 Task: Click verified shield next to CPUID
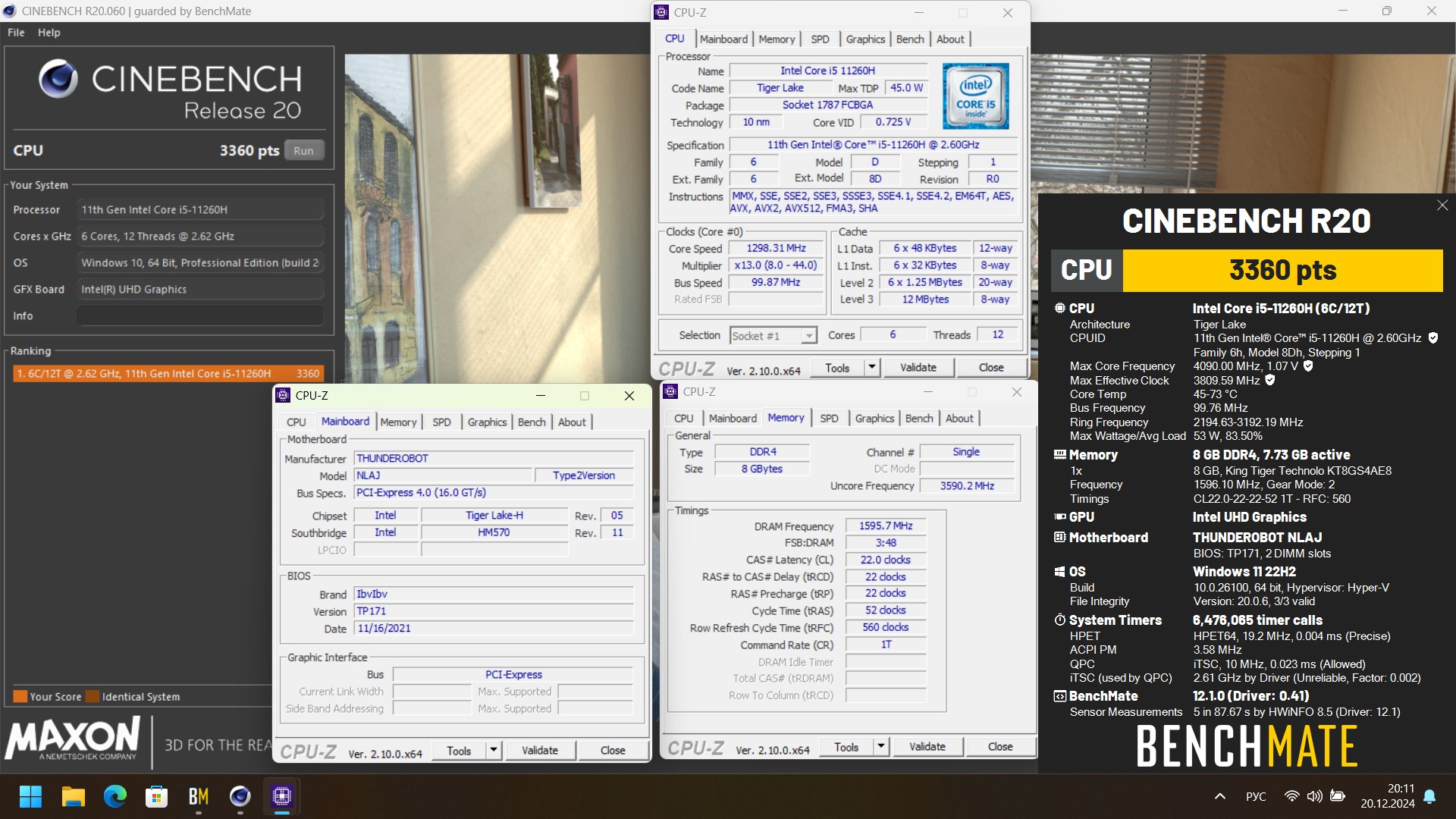pos(1433,338)
